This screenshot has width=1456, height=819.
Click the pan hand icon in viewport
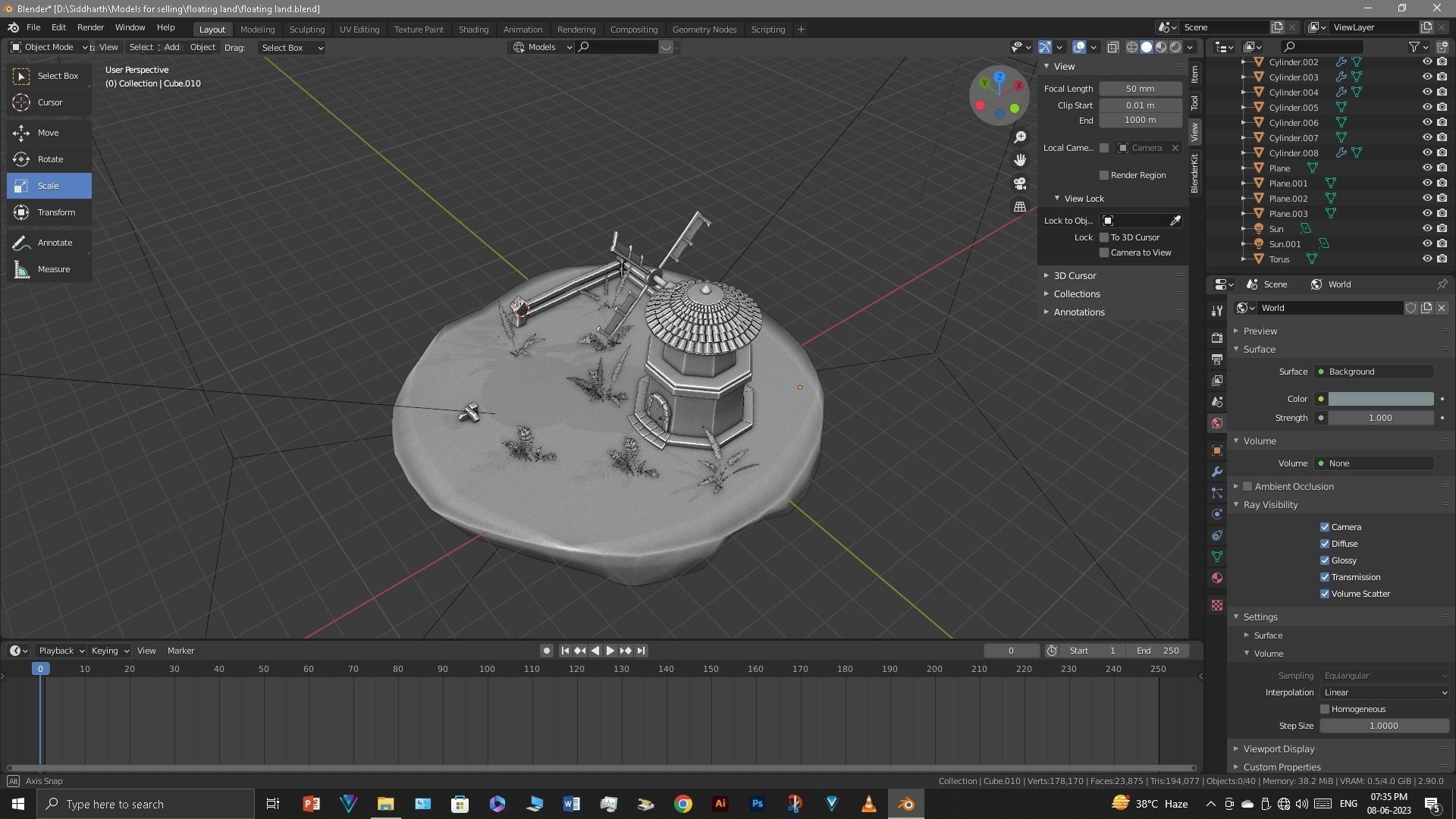coord(1020,160)
